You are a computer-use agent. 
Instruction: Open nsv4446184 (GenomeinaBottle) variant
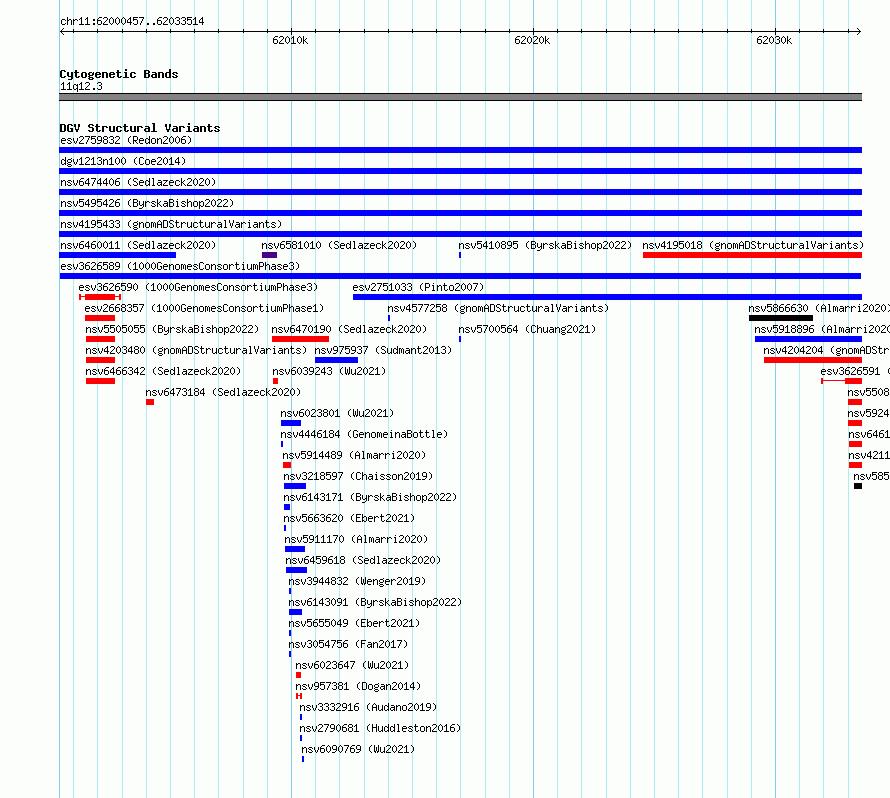point(364,434)
